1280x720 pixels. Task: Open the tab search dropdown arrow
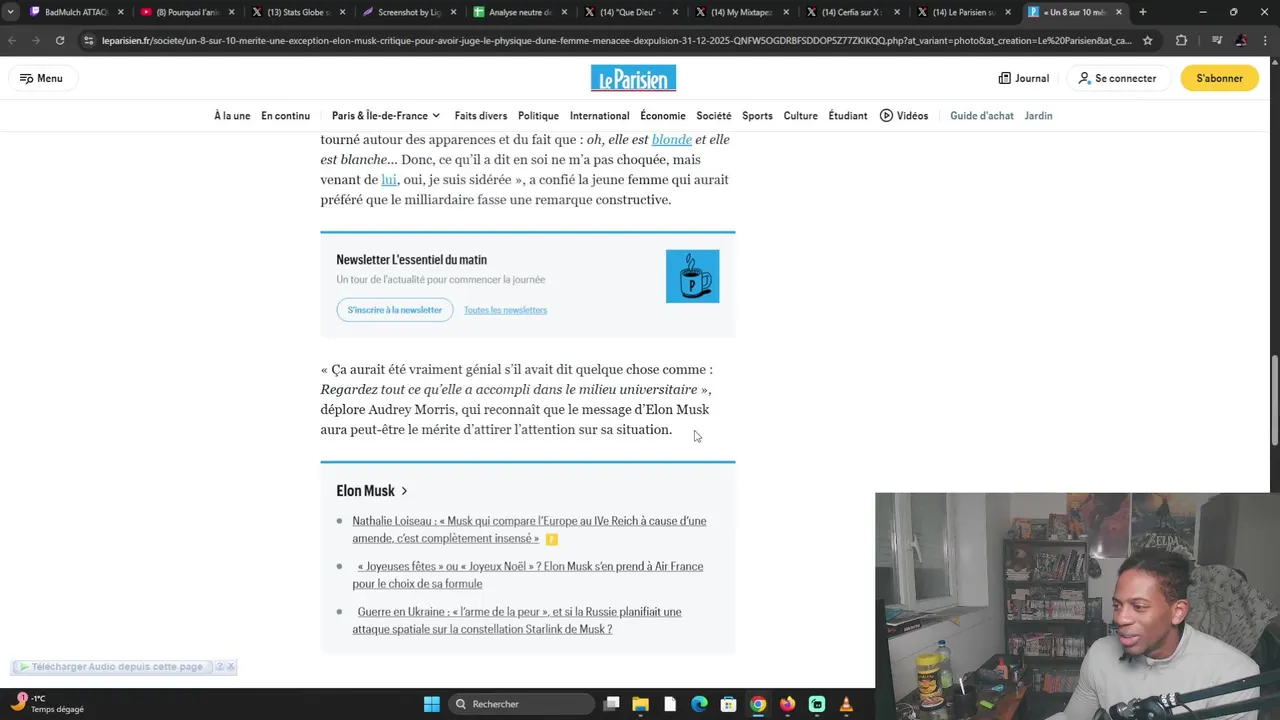point(11,12)
